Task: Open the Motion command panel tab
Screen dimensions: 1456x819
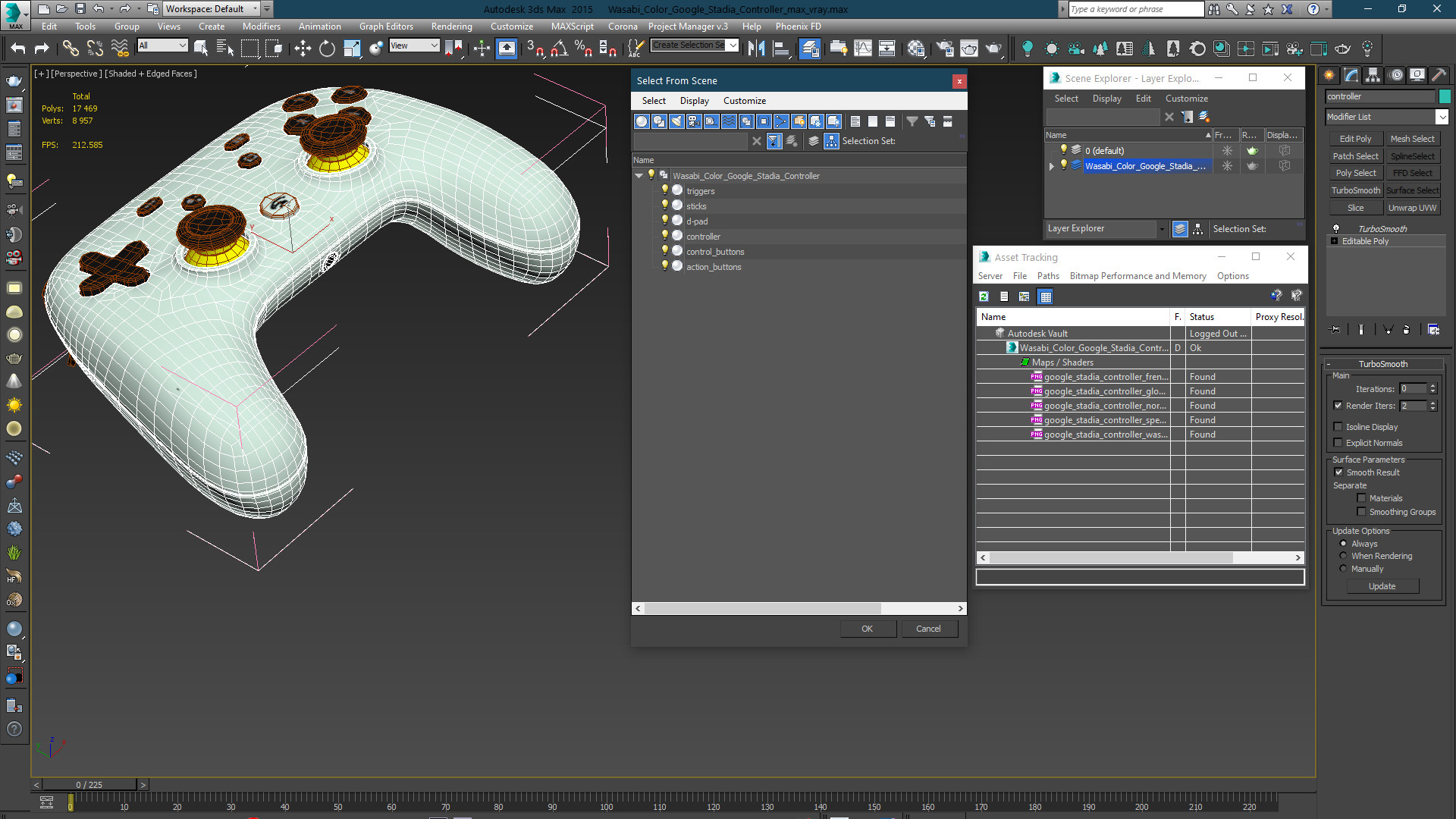Action: point(1396,75)
